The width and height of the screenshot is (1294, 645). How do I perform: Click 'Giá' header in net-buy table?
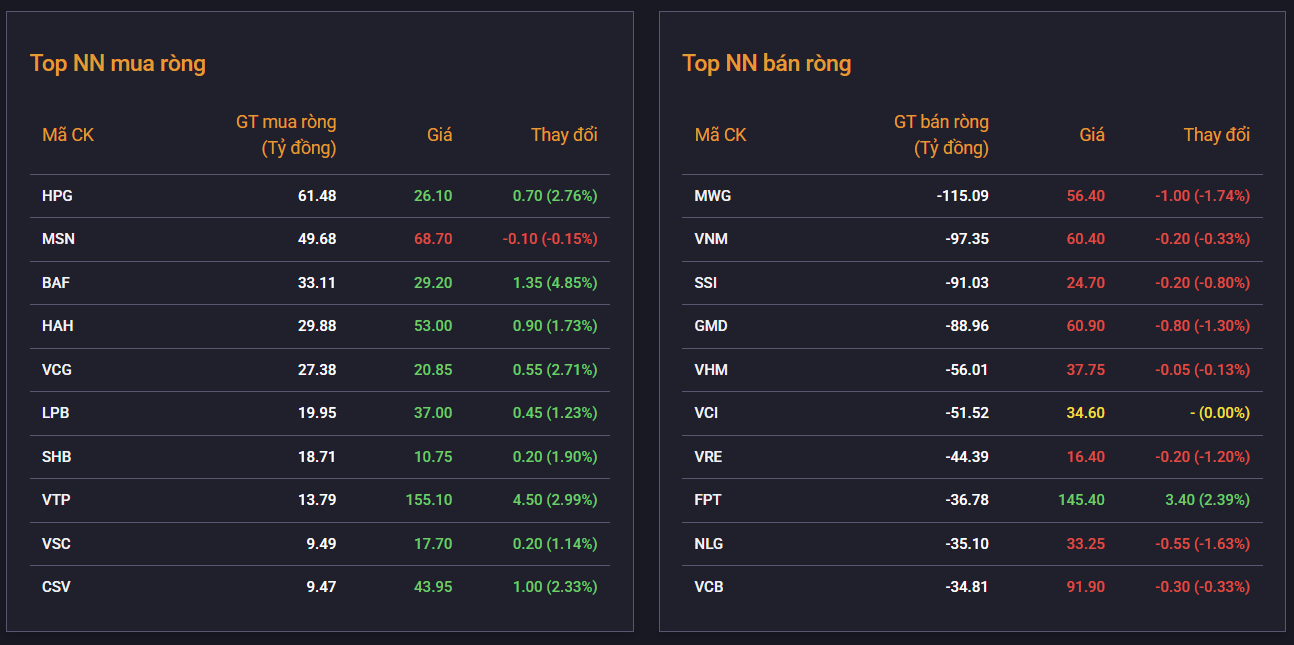click(x=440, y=135)
